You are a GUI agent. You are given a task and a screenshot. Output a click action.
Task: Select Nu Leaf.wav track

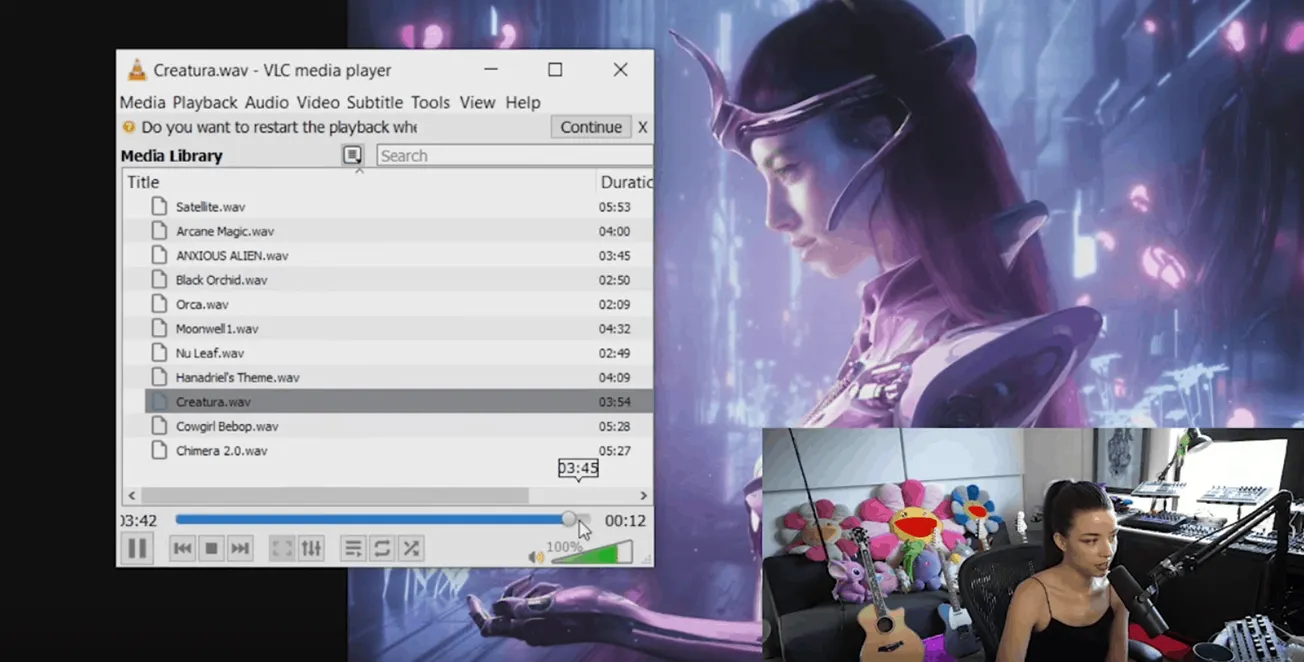coord(210,353)
